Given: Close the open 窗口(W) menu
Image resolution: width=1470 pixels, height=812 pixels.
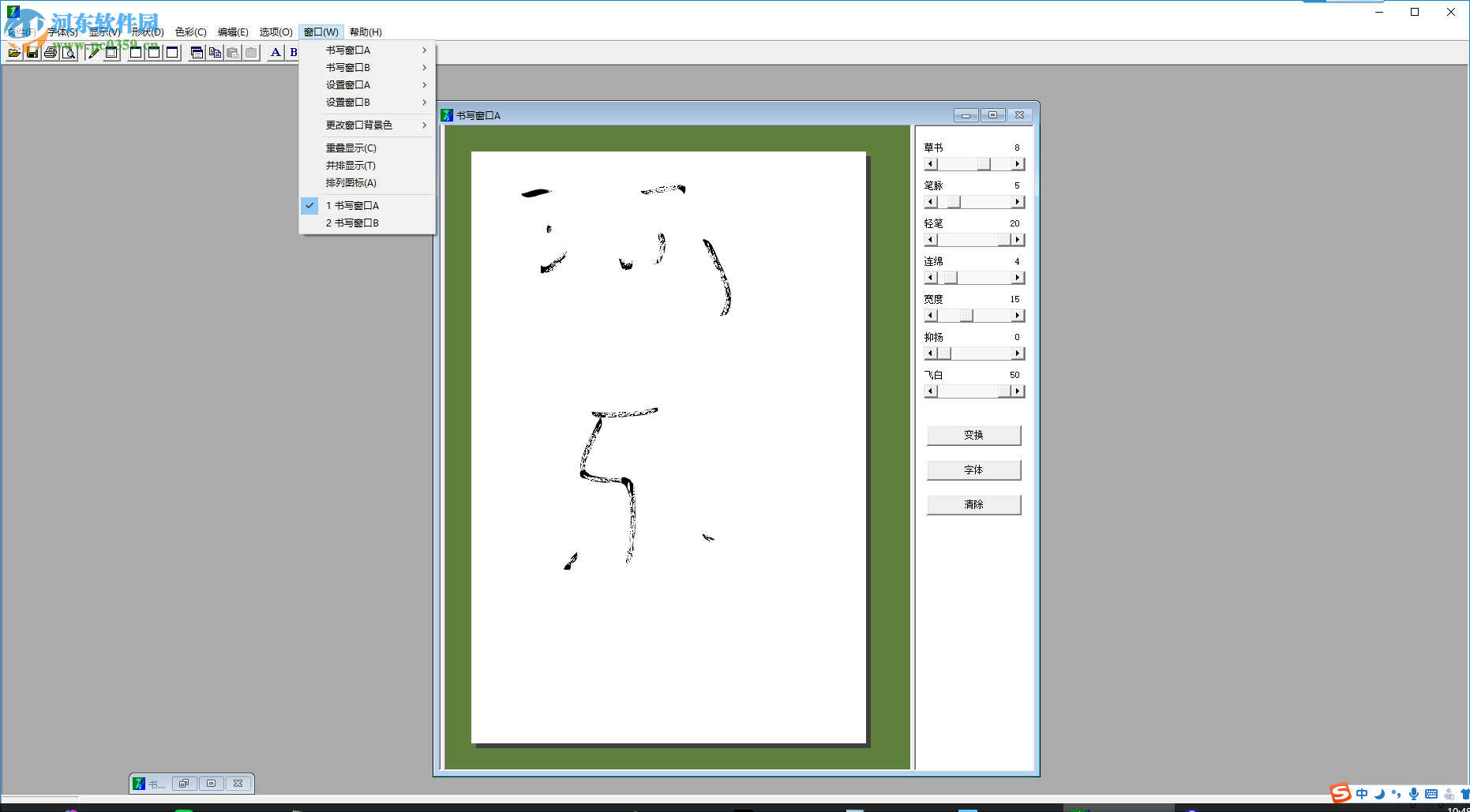Looking at the screenshot, I should click(x=321, y=32).
